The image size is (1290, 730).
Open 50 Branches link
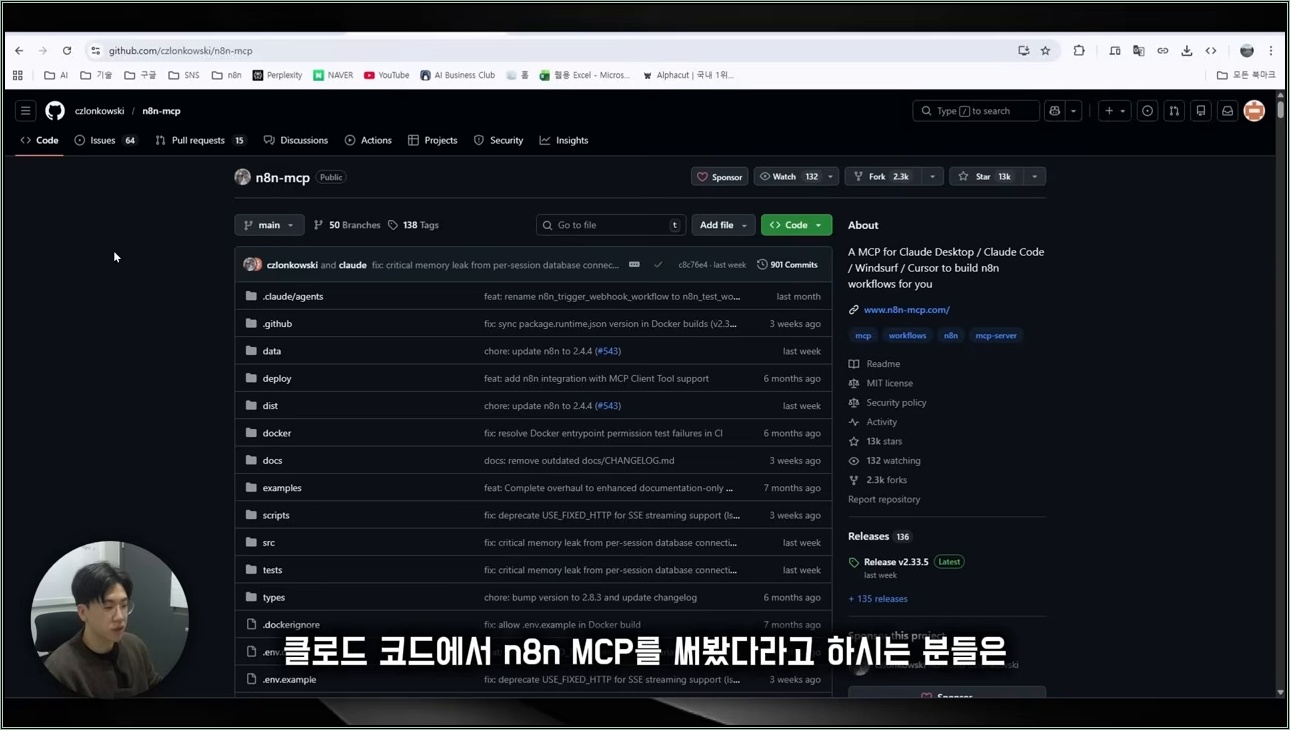[x=347, y=225]
